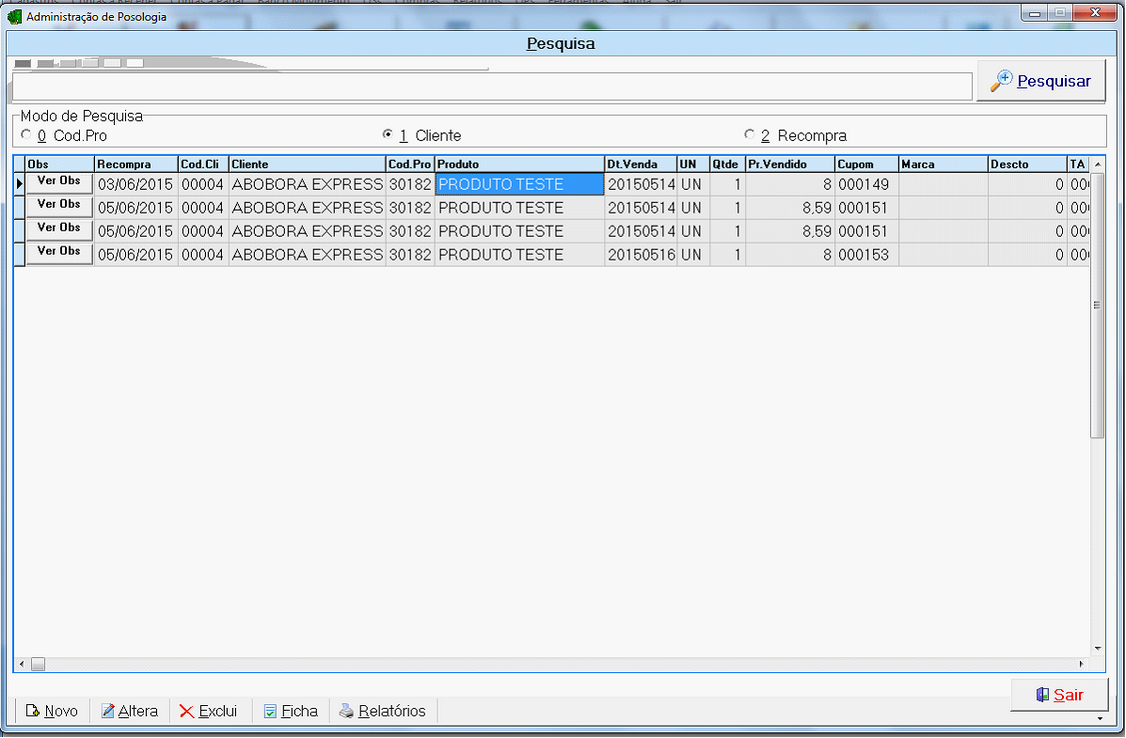Screen dimensions: 1126x738
Task: Click the Administração de Posologia title icon
Action: (x=14, y=16)
